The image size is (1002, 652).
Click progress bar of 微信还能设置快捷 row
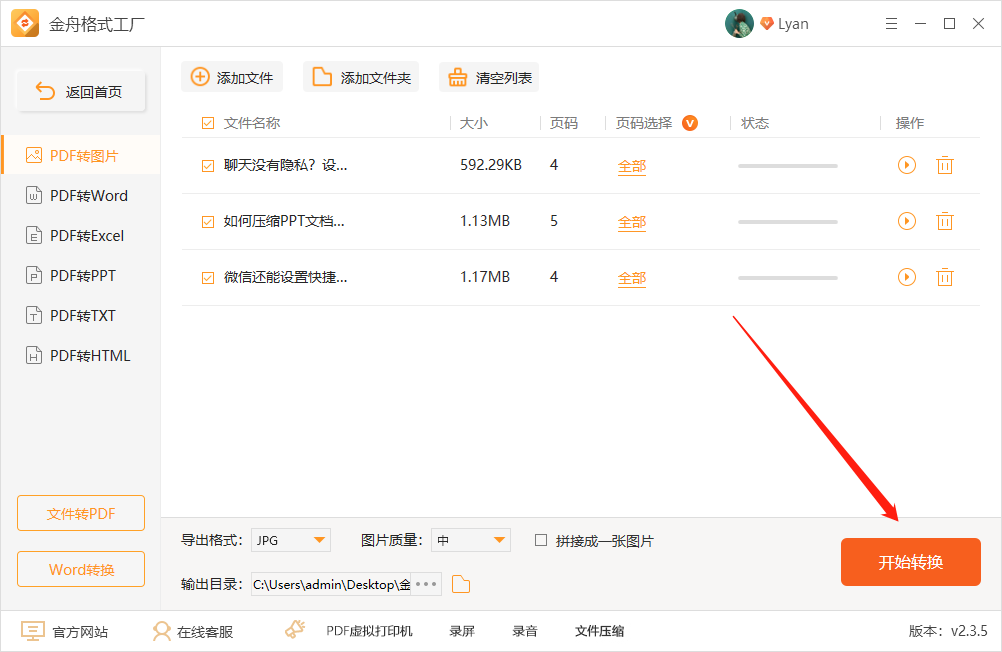pyautogui.click(x=787, y=278)
